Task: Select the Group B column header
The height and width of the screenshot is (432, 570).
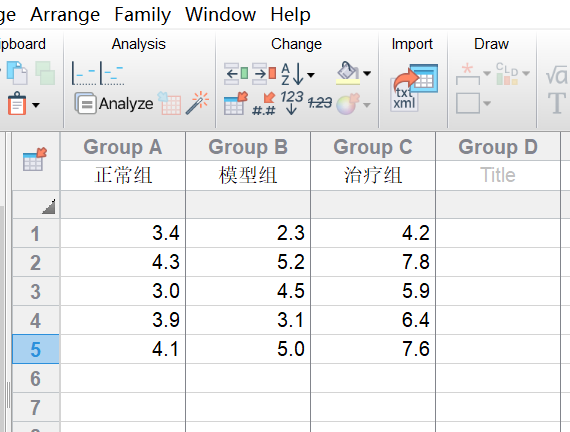Action: tap(248, 147)
